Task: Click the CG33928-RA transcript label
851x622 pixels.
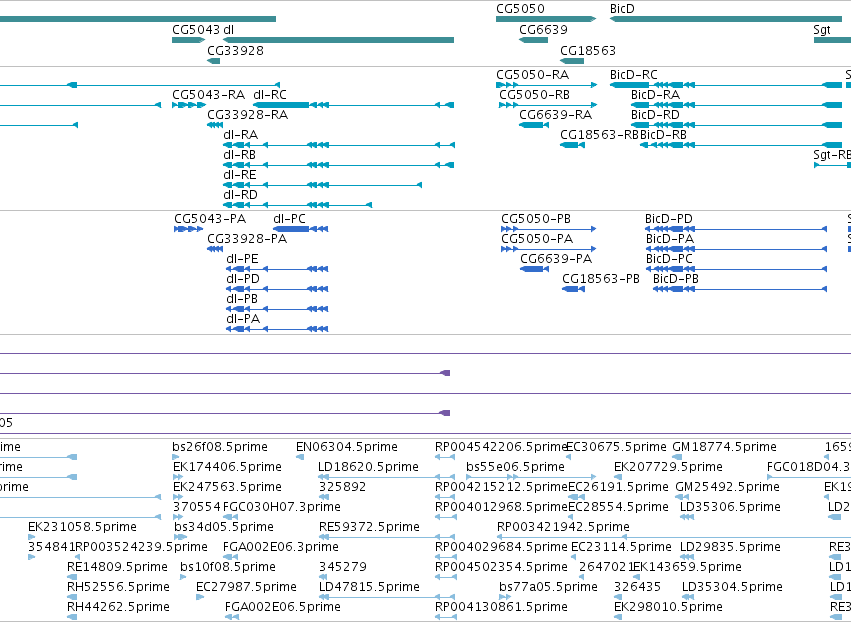Action: [247, 115]
